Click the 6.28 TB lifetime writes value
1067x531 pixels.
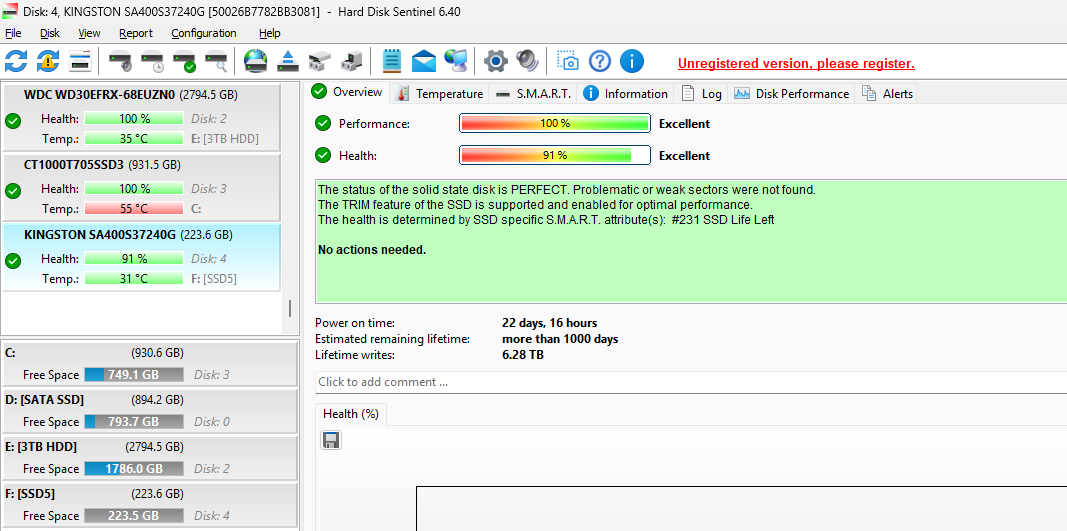(523, 355)
